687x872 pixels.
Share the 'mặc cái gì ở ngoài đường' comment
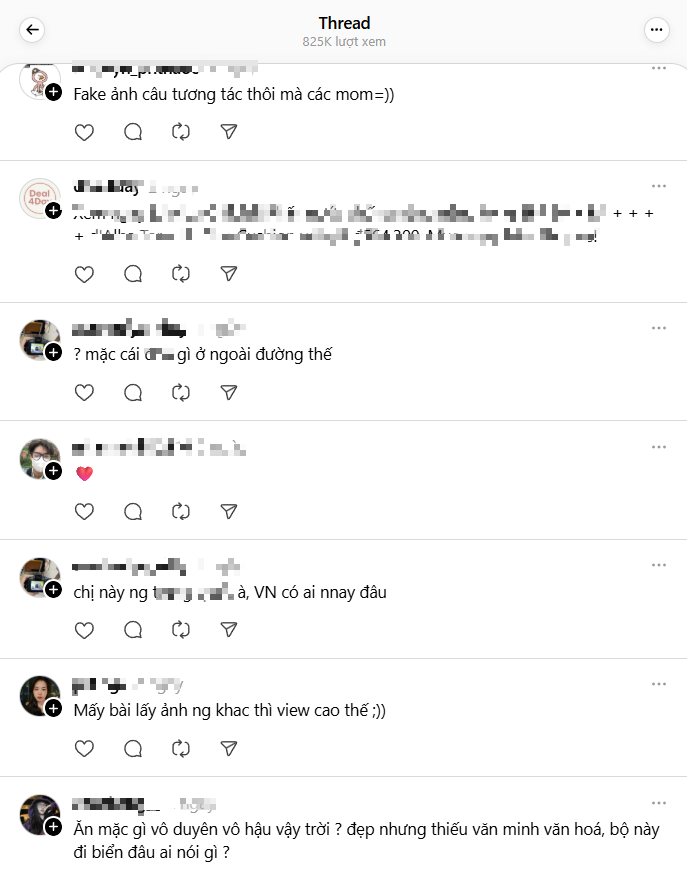coord(229,393)
